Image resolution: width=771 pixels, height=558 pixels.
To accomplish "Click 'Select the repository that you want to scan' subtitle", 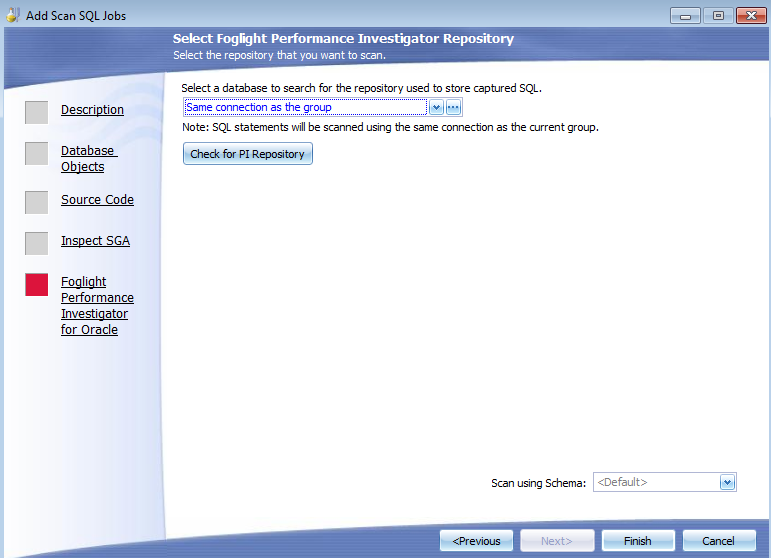I will pos(279,55).
